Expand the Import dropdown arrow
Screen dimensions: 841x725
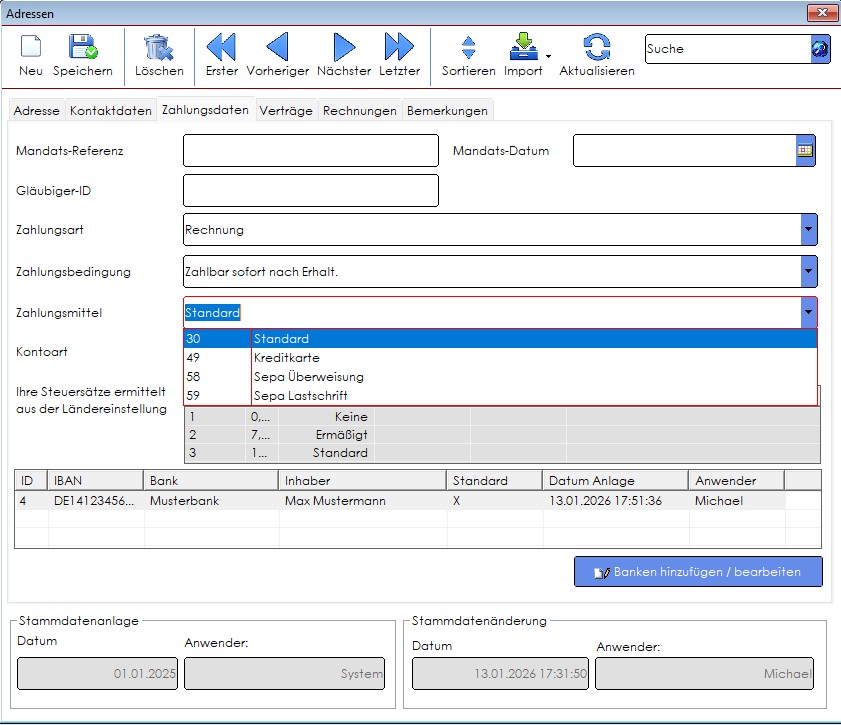pos(547,55)
